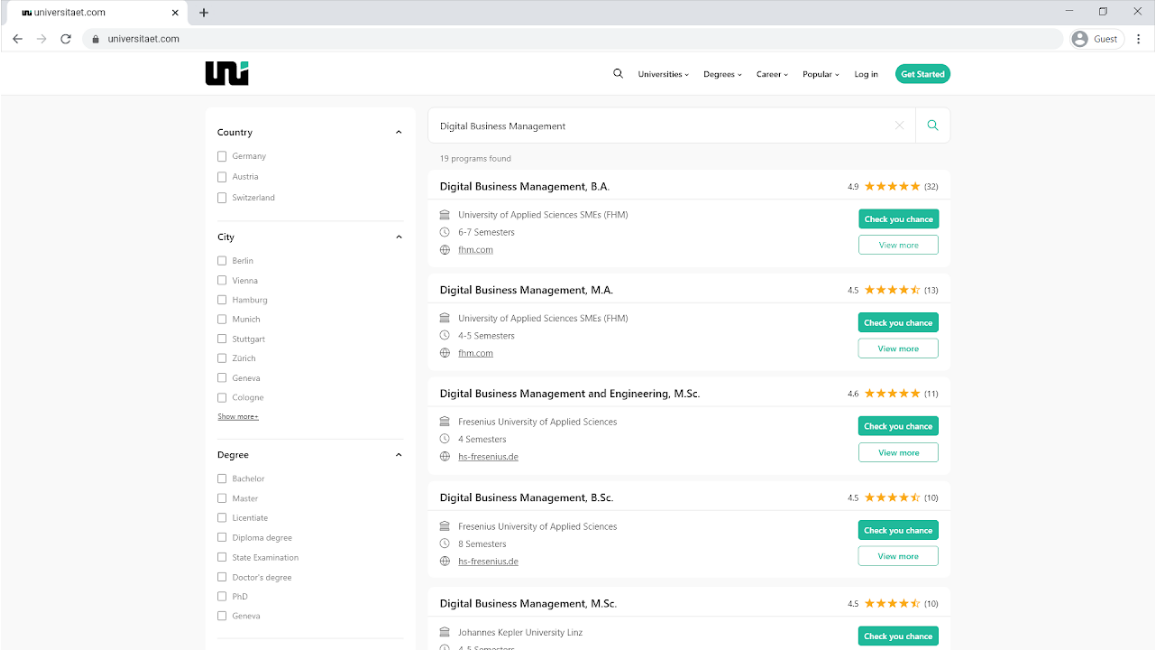The height and width of the screenshot is (650, 1156).
Task: Select Berlin city checkbox
Action: [x=222, y=261]
